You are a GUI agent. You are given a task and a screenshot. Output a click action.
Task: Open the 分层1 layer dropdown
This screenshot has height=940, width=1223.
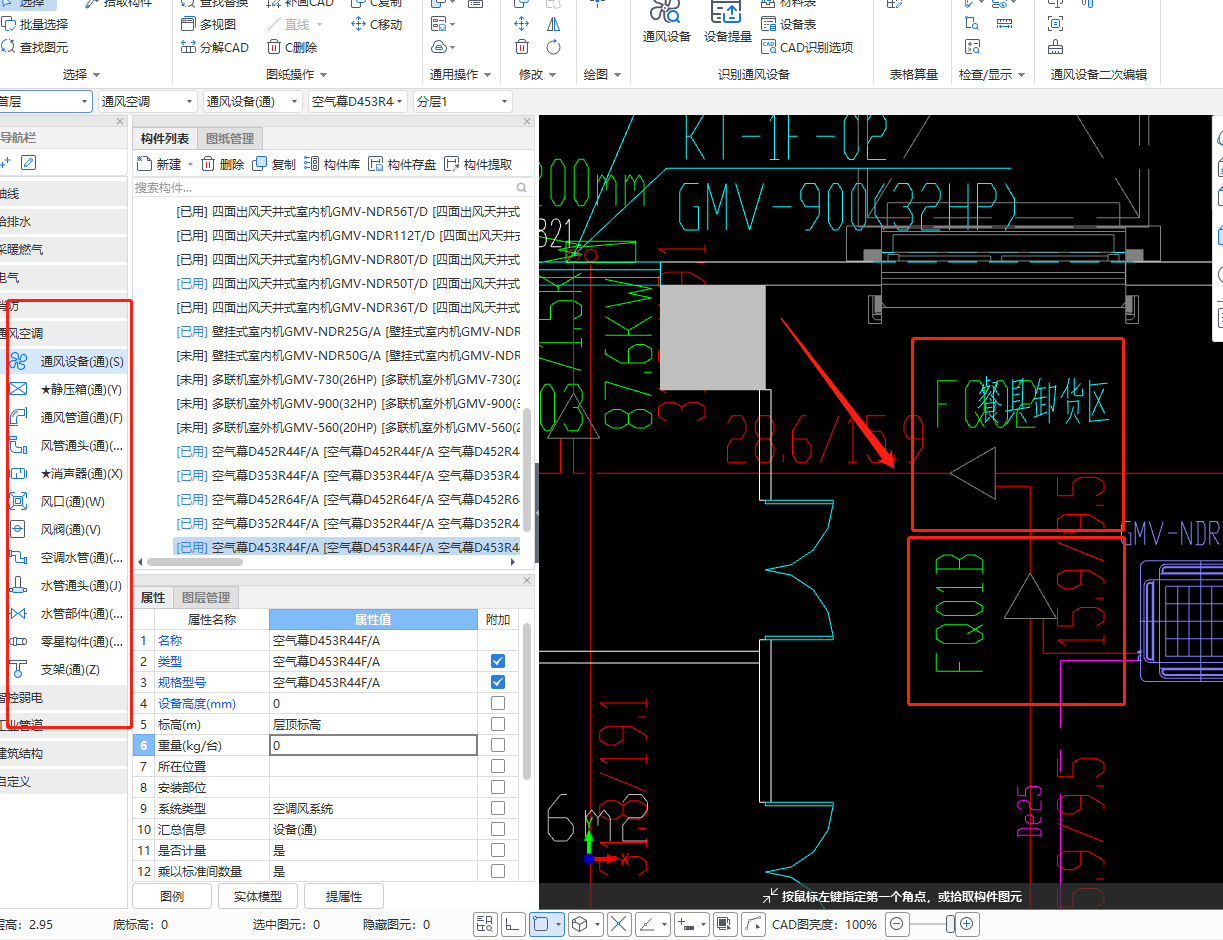pos(462,101)
